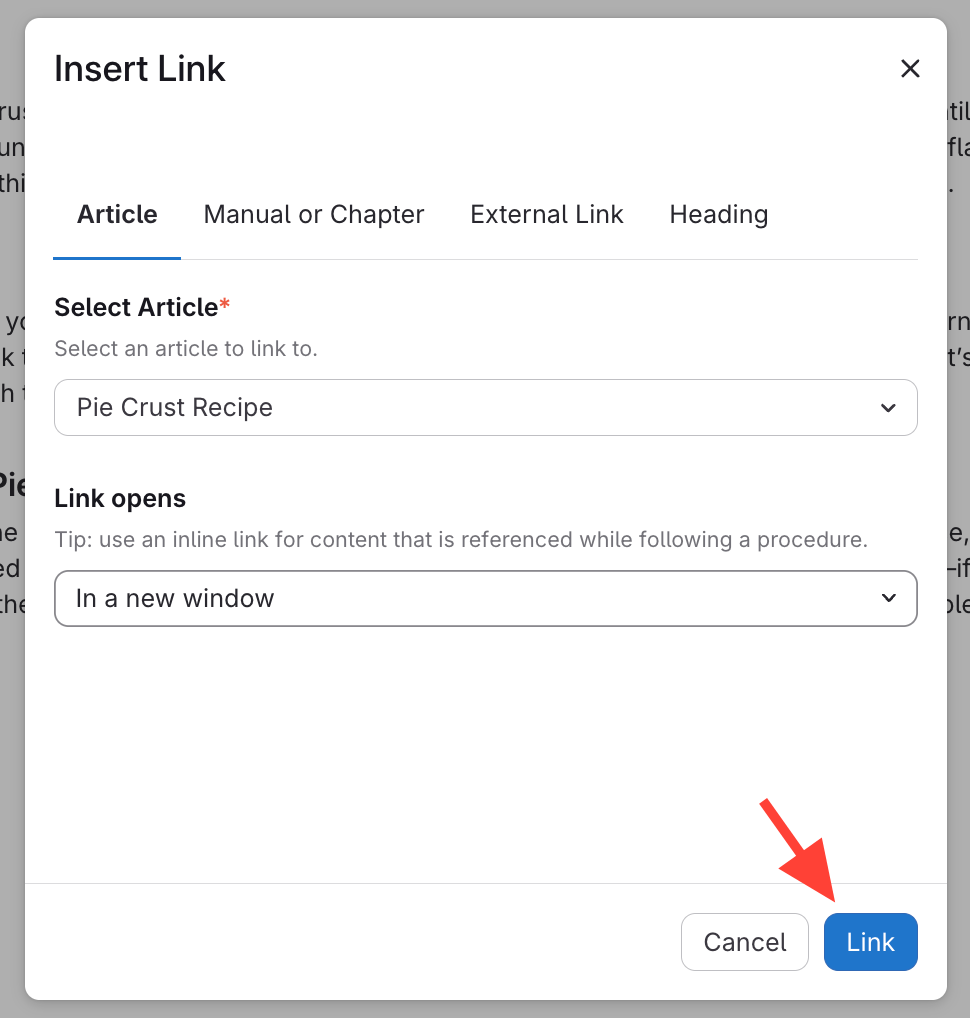Click the 'Insert Link' dialog title
The height and width of the screenshot is (1018, 970).
coord(140,69)
